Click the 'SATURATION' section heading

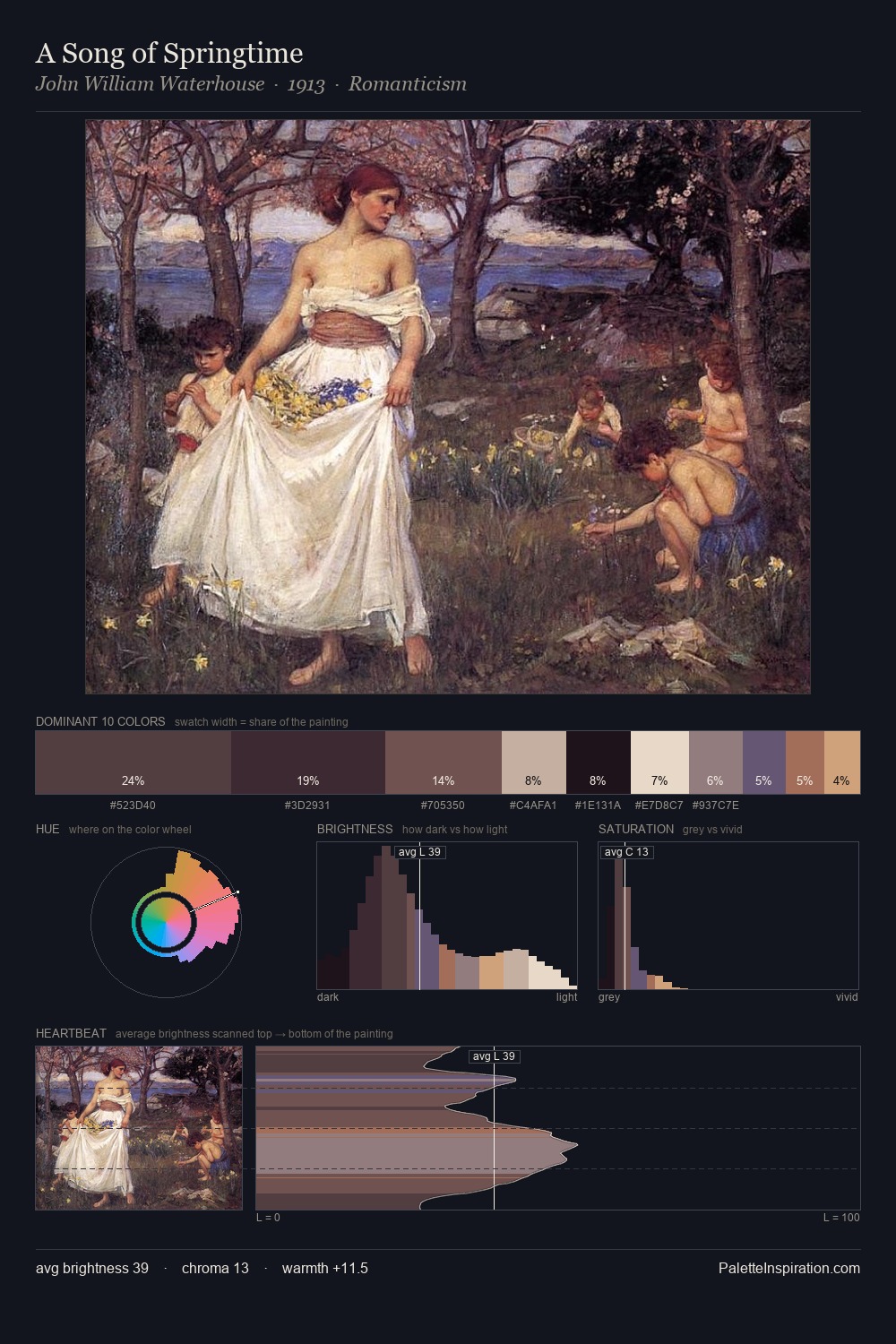click(636, 829)
